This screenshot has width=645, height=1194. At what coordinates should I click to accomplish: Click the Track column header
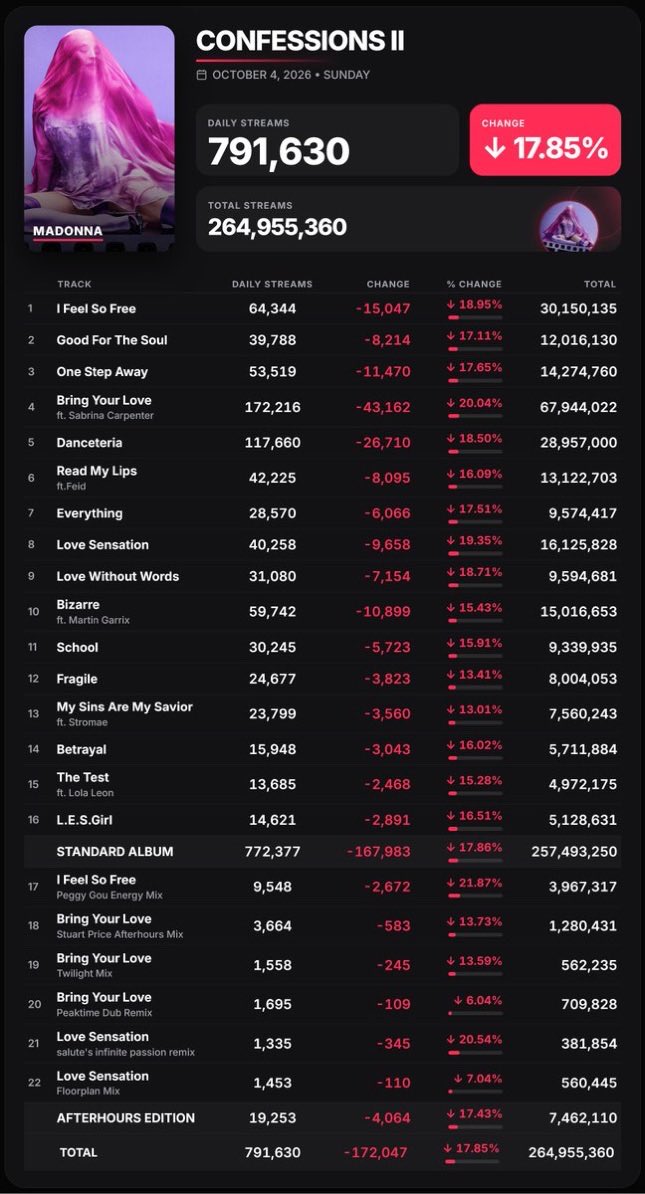pos(74,284)
